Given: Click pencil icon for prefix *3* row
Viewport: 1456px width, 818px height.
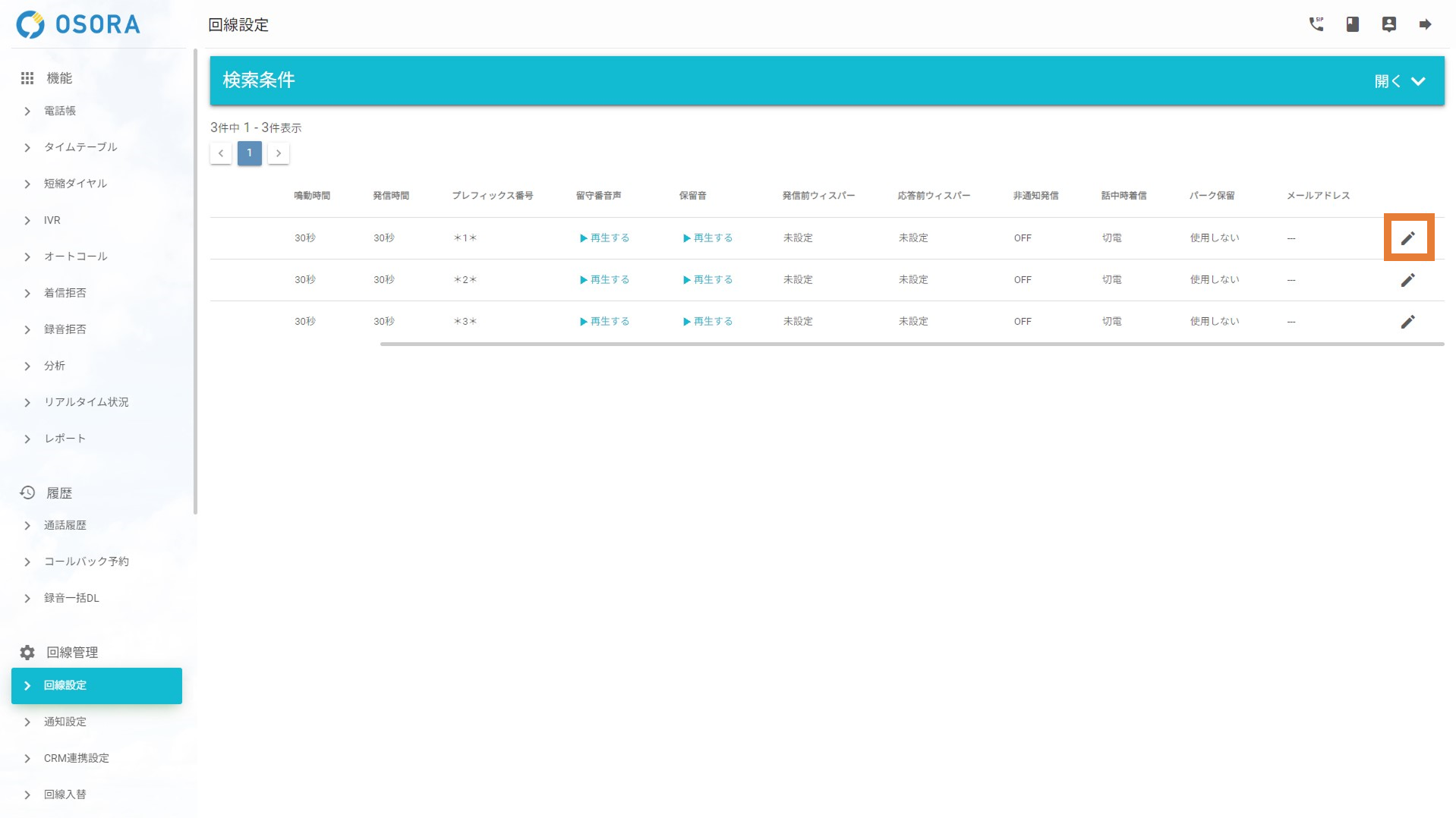Looking at the screenshot, I should pyautogui.click(x=1407, y=322).
